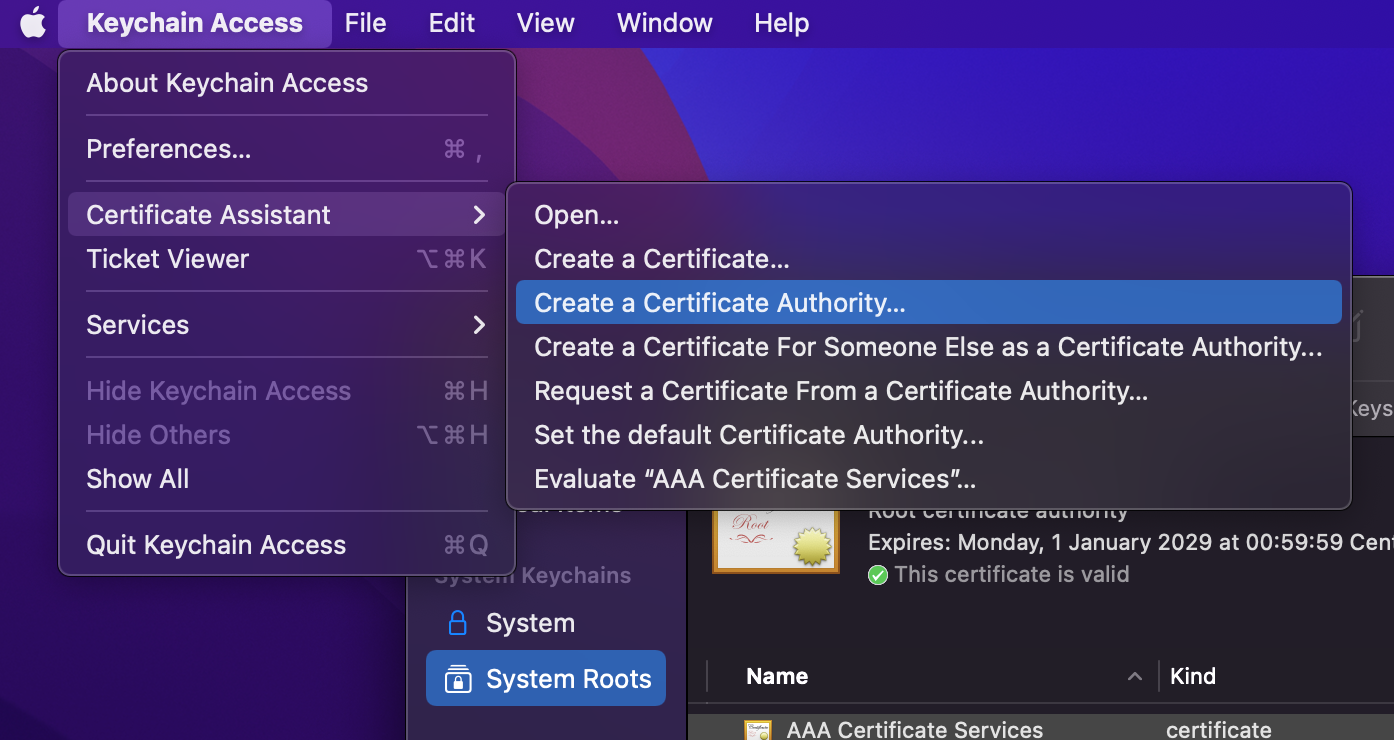The width and height of the screenshot is (1394, 740).
Task: Select Create a Certificate Authority option
Action: [x=719, y=303]
